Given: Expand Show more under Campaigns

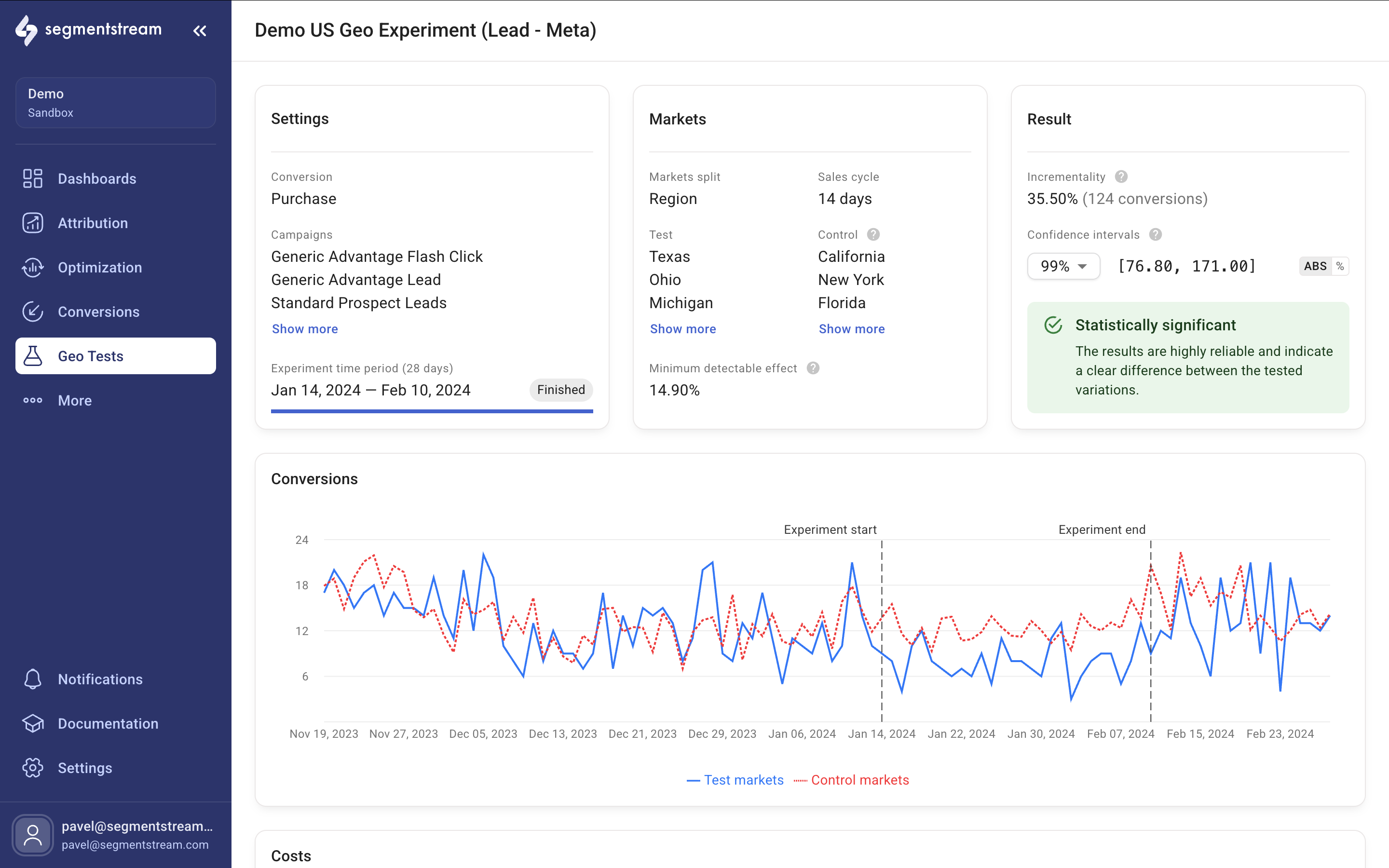Looking at the screenshot, I should tap(305, 328).
